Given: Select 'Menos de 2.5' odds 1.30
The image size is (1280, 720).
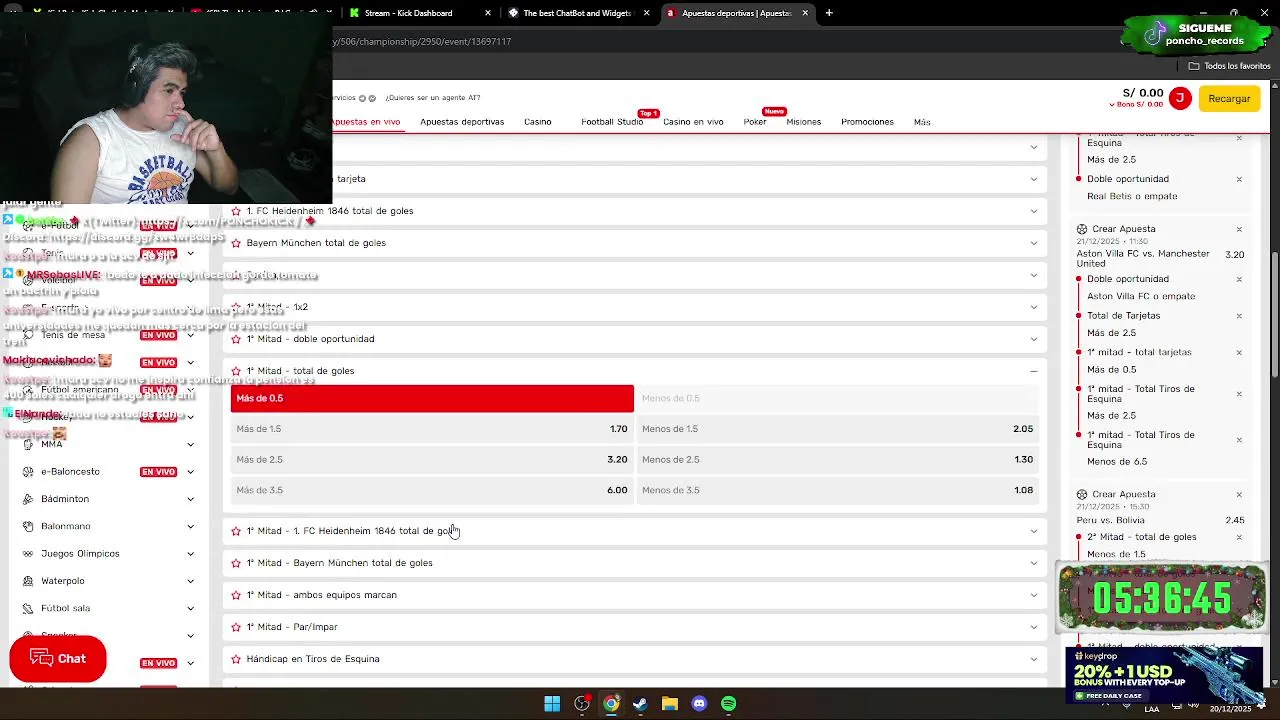Looking at the screenshot, I should coord(837,460).
